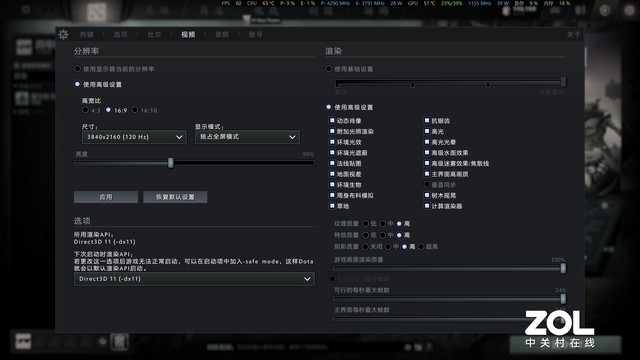Click the 选项 section heading above 所用渲染API

pos(82,221)
